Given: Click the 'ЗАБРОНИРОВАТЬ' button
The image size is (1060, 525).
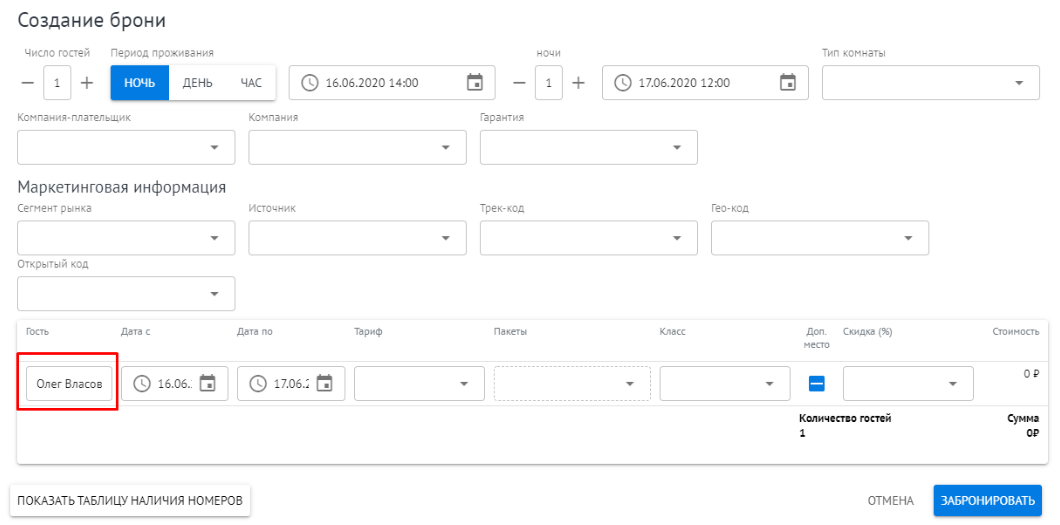Looking at the screenshot, I should (987, 501).
